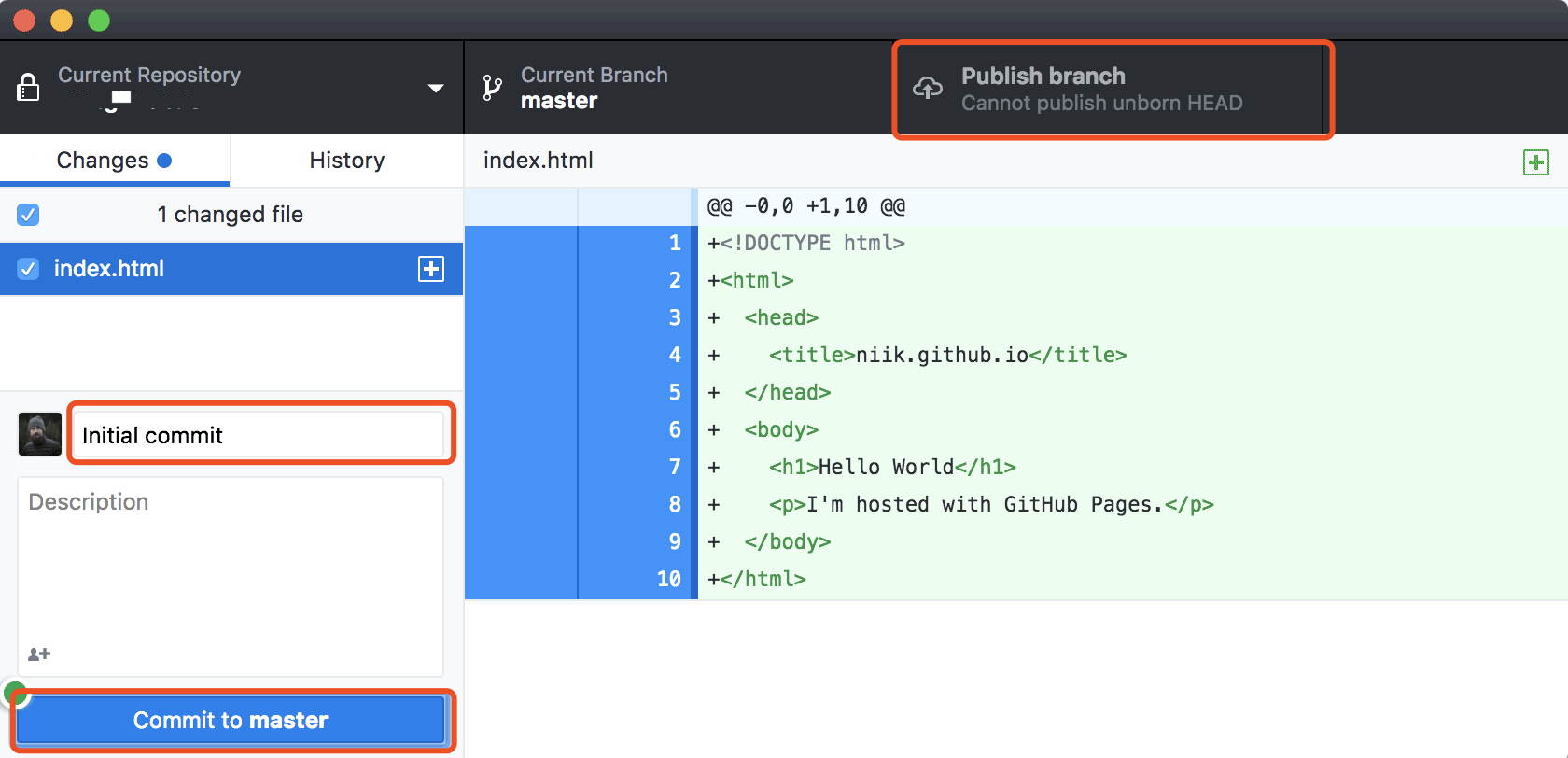Click the Publish branch cloud upload icon

click(x=928, y=89)
